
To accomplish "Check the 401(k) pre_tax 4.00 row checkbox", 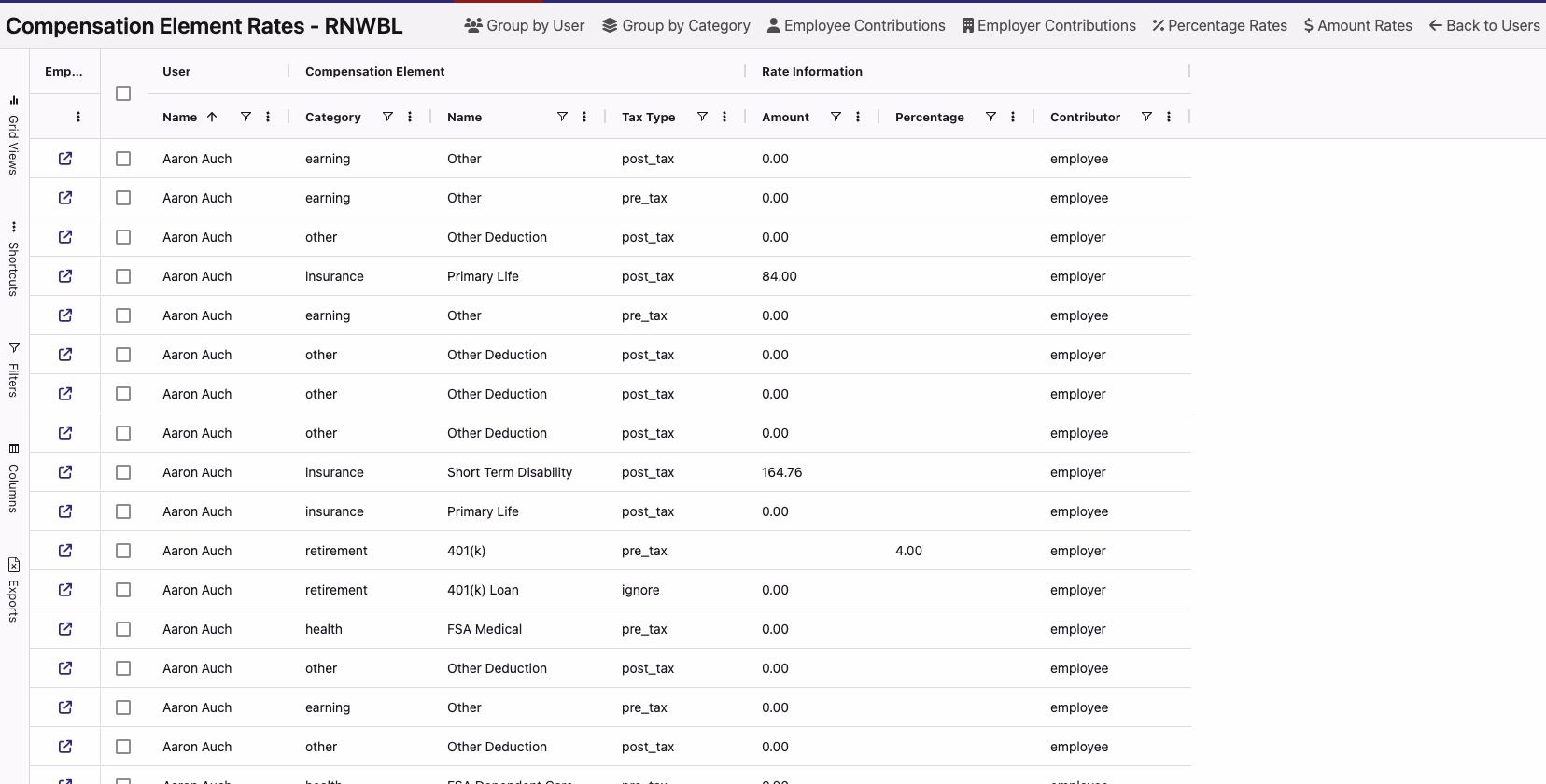I will pos(123,551).
